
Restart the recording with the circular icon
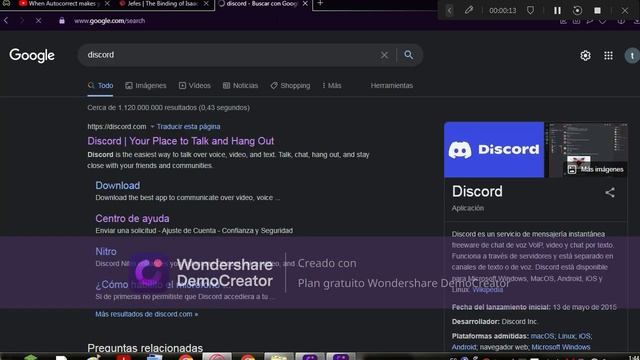click(577, 10)
